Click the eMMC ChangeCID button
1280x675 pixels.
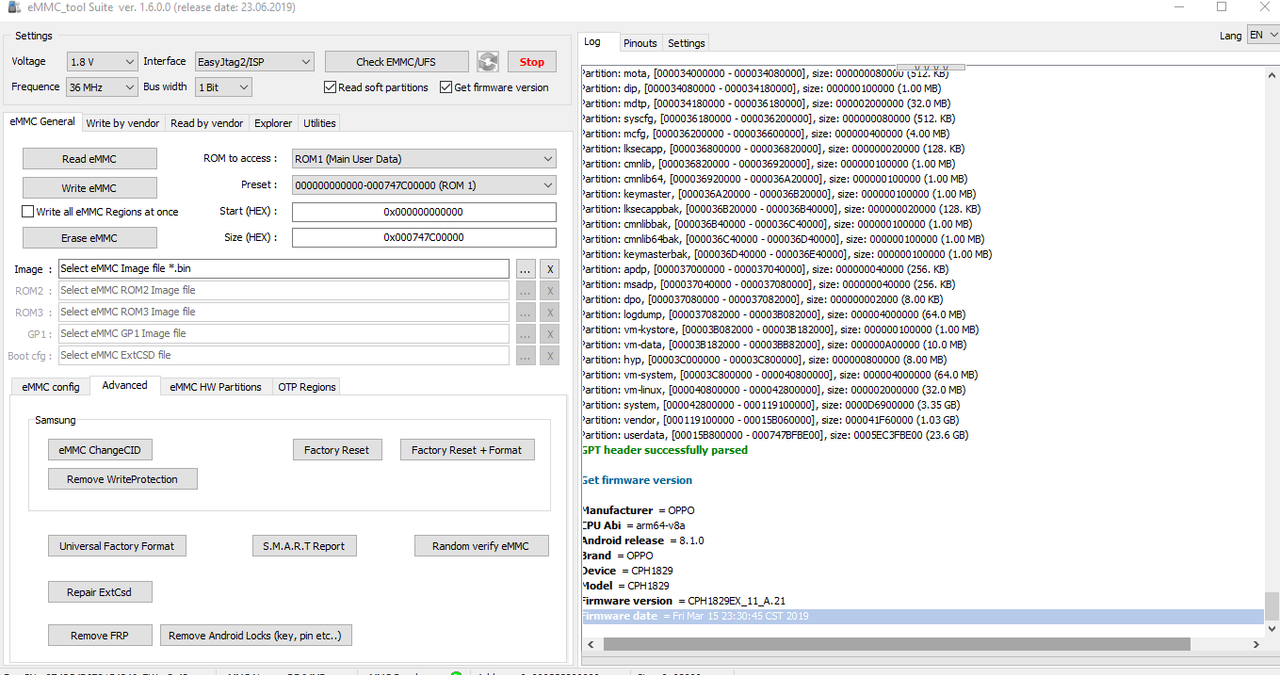coord(100,450)
